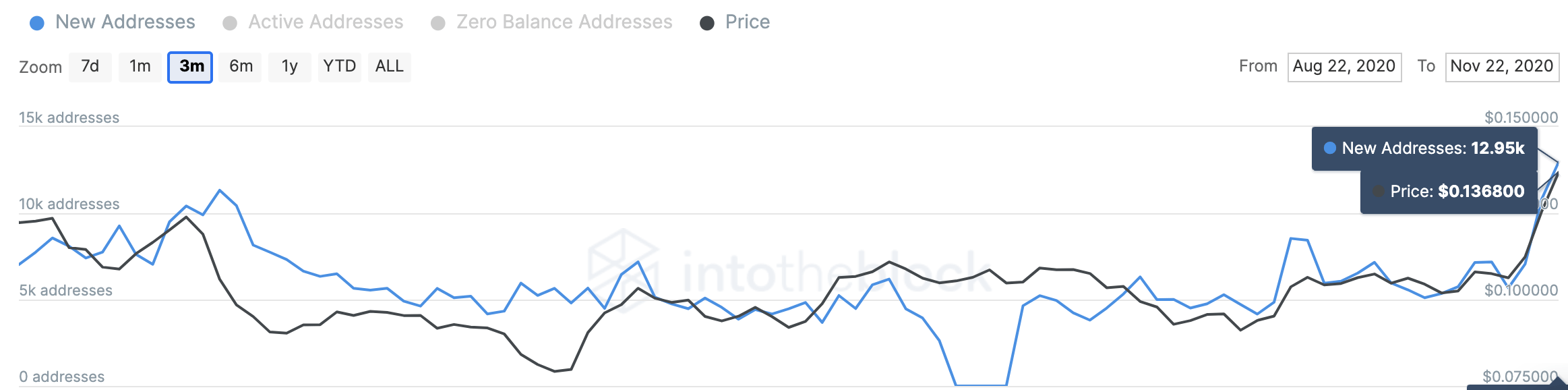Edit the To date Nov 22, 2020
Screen dimensions: 1568x390
[x=1502, y=67]
